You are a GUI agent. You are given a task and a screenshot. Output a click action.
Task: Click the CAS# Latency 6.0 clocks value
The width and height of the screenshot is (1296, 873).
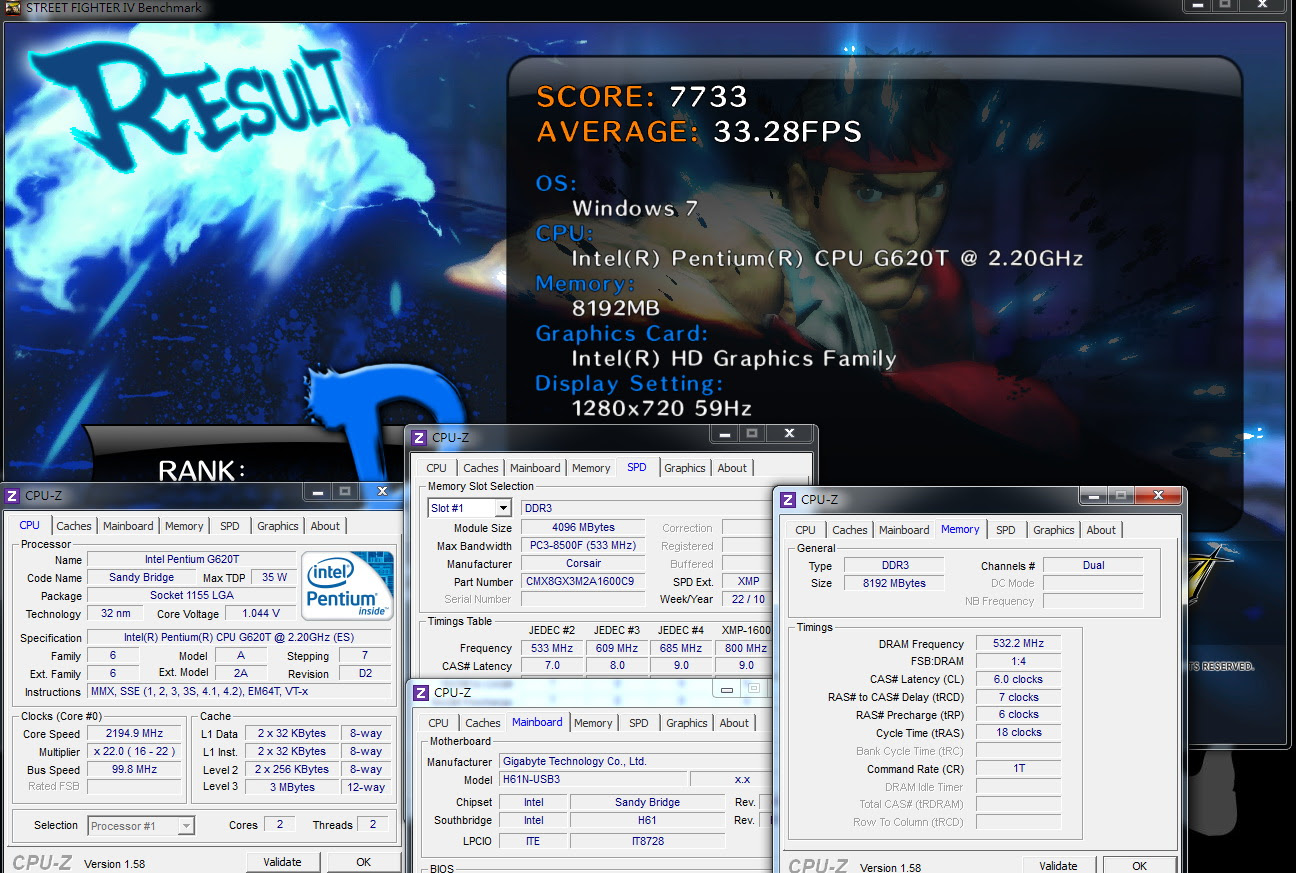pos(1018,680)
